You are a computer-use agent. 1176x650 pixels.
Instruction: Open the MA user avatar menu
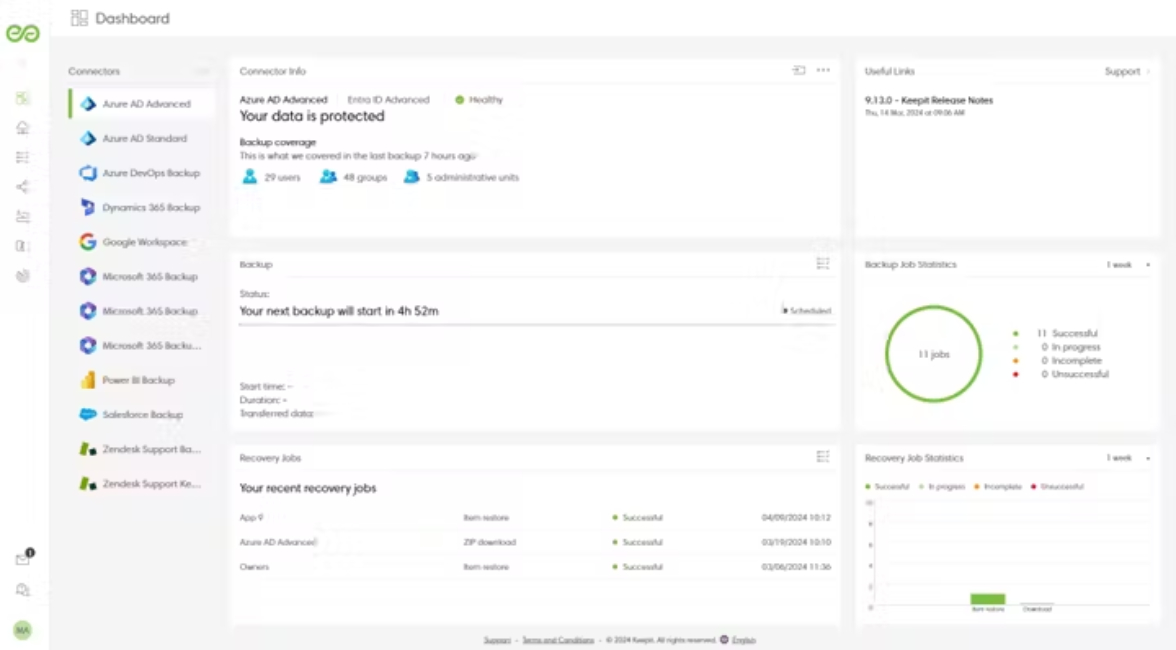coord(22,631)
